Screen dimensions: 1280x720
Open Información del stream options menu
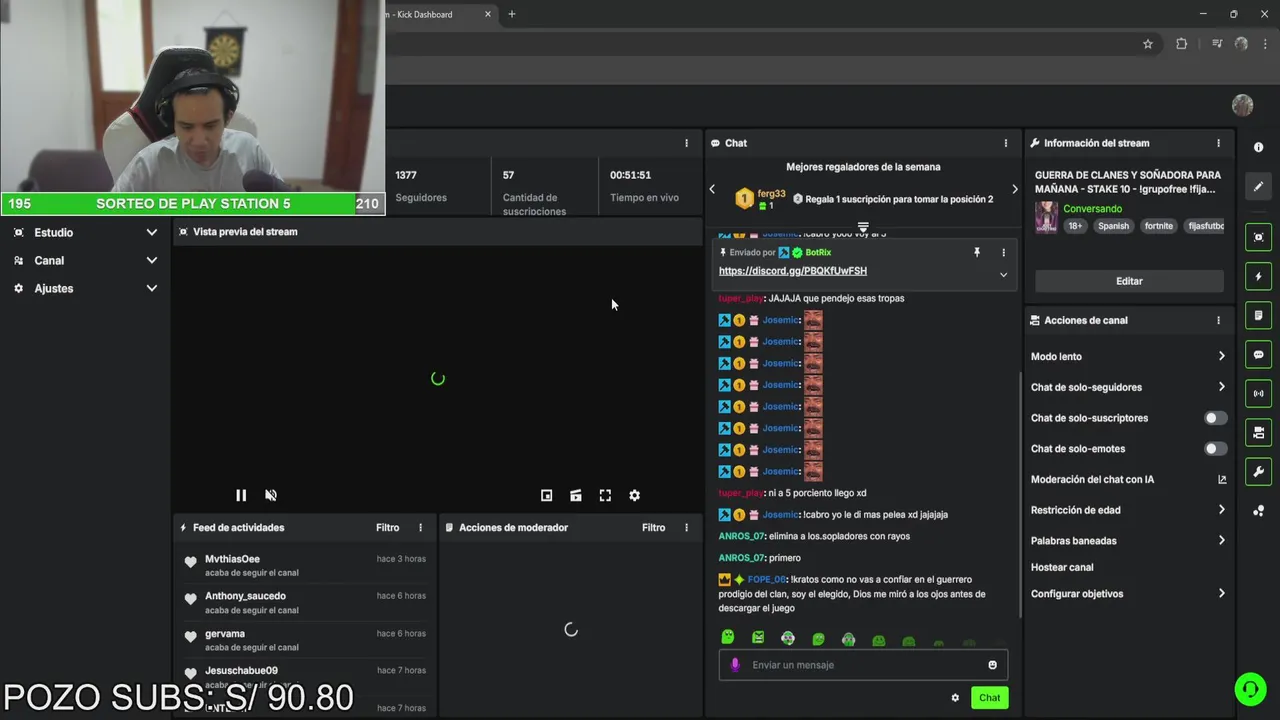[x=1218, y=143]
